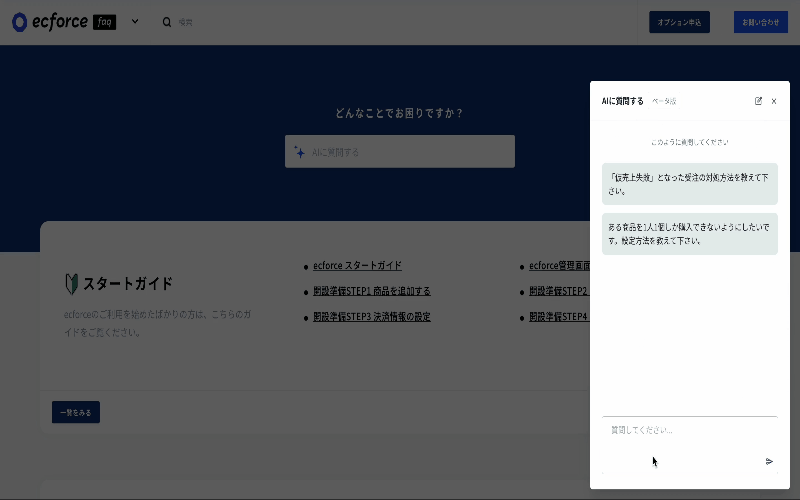Expand the dropdown chevron next to faq
Viewport: 800px width, 500px height.
pos(135,21)
